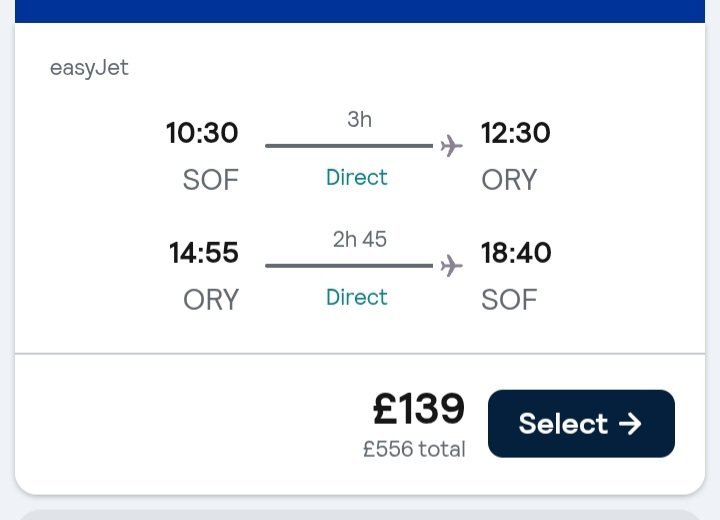The width and height of the screenshot is (720, 520).
Task: Click the return ORY departure airport code
Action: click(211, 300)
